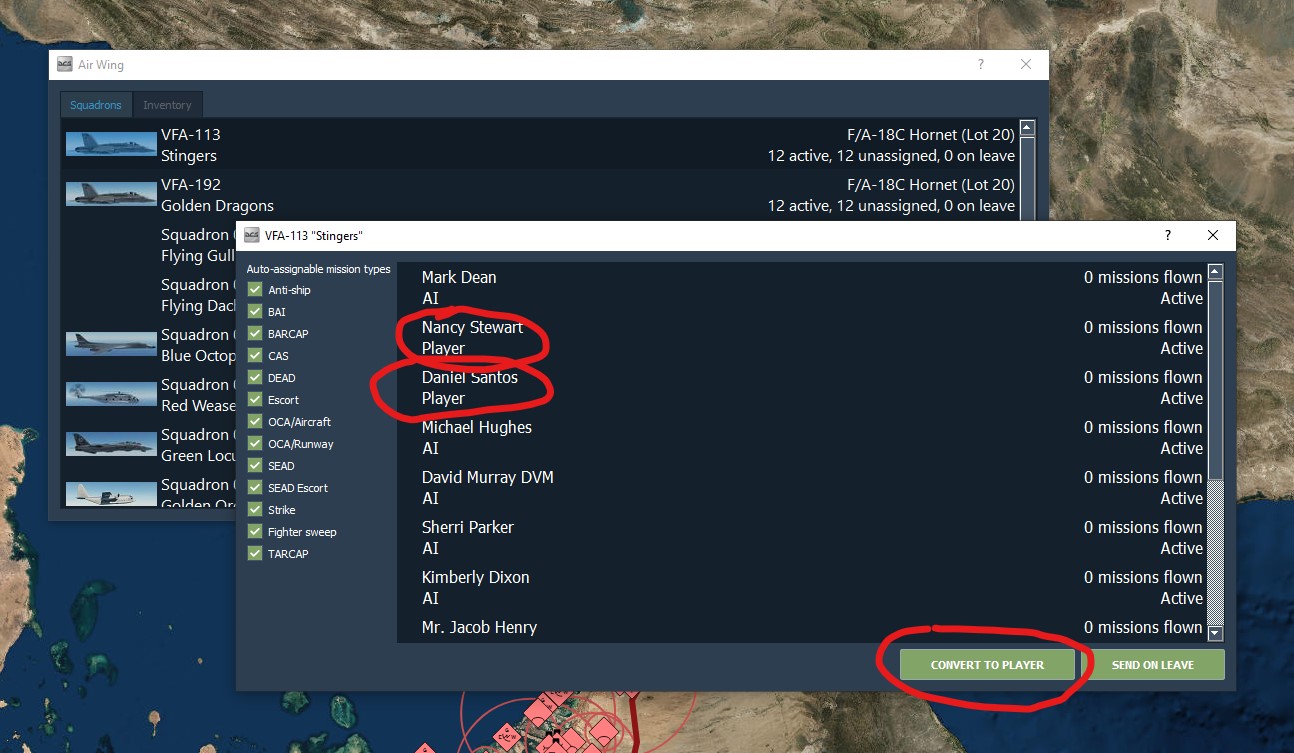
Task: Close the VFA-113 Stingers dialog
Action: [1213, 236]
